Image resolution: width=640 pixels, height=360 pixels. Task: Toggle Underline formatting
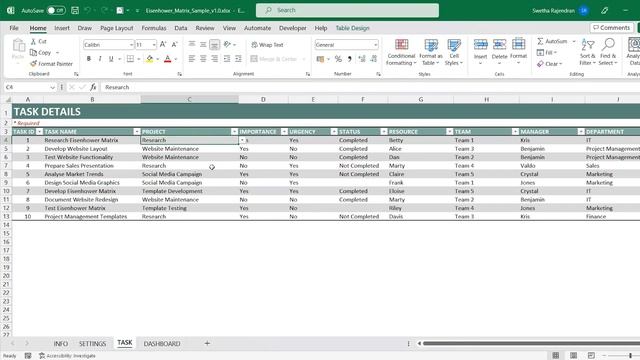point(111,59)
